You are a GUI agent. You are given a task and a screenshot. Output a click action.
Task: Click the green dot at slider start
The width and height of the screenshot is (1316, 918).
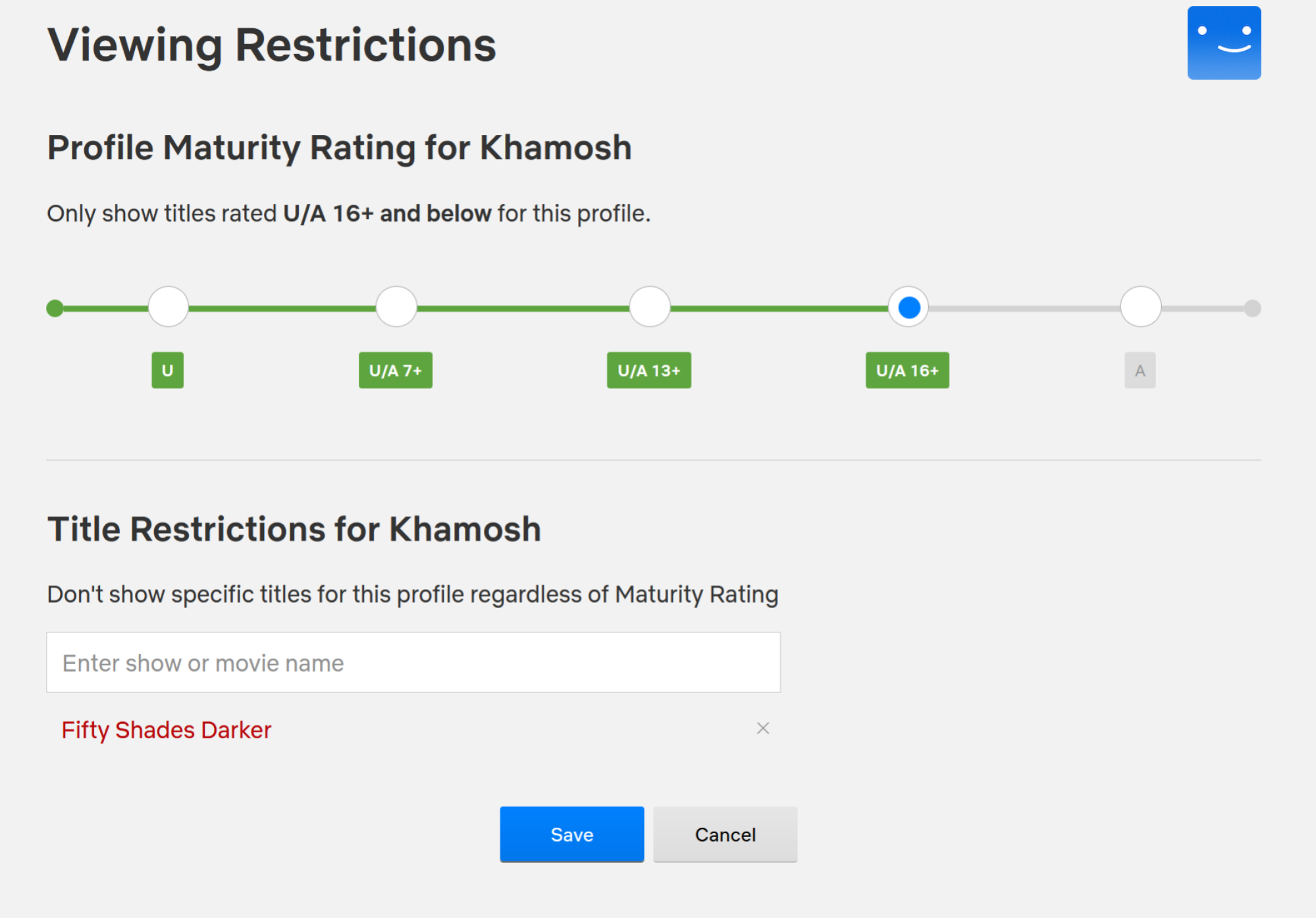(55, 308)
